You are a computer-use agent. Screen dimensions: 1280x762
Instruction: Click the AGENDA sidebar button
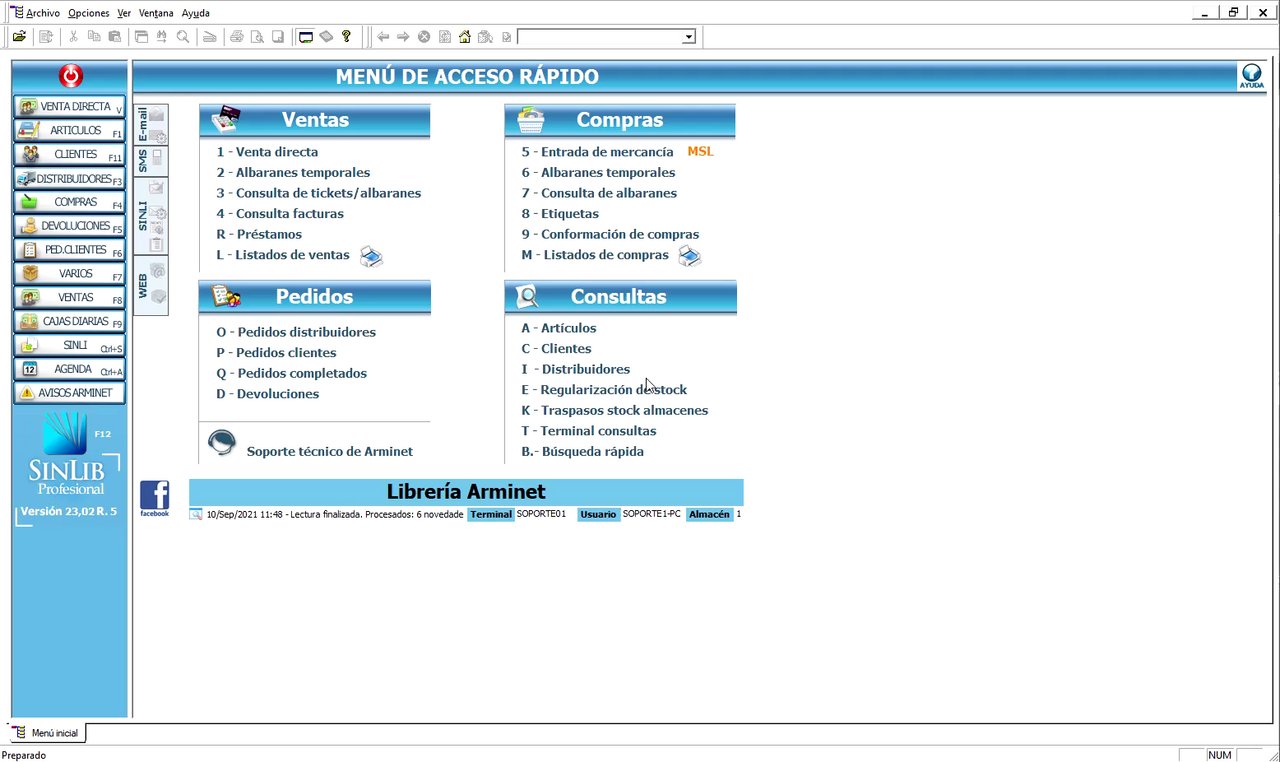(69, 369)
